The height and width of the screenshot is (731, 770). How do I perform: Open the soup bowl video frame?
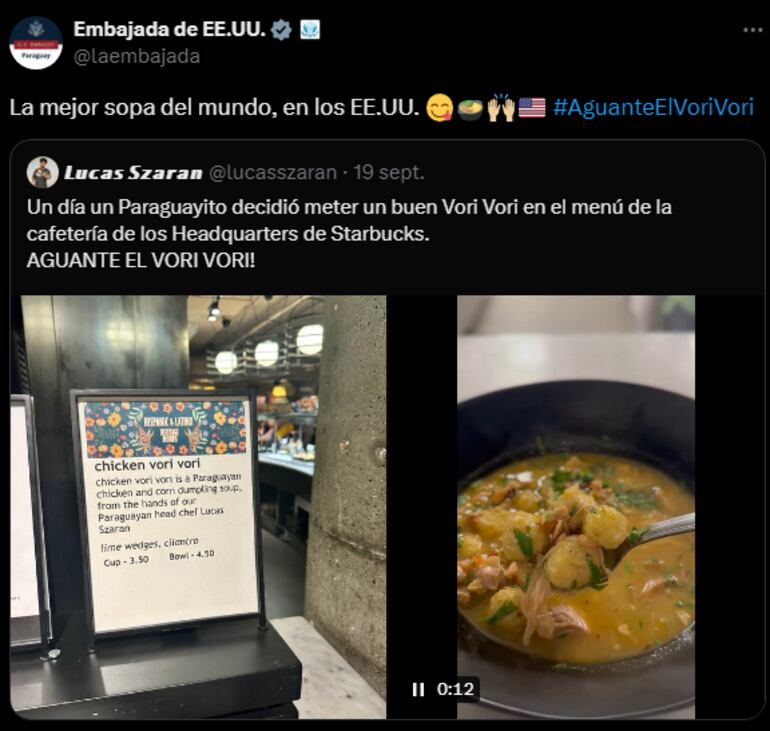pos(576,507)
